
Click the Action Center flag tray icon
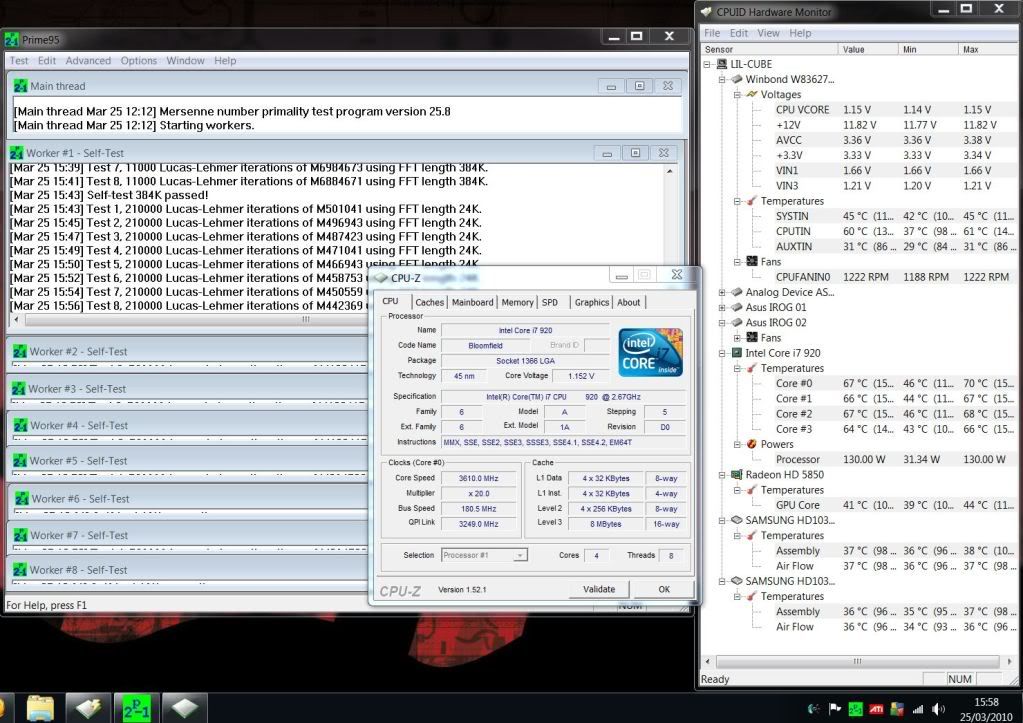pyautogui.click(x=834, y=709)
